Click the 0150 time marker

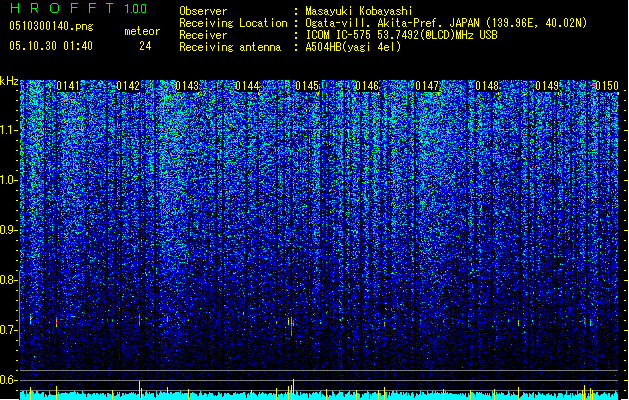coord(607,86)
